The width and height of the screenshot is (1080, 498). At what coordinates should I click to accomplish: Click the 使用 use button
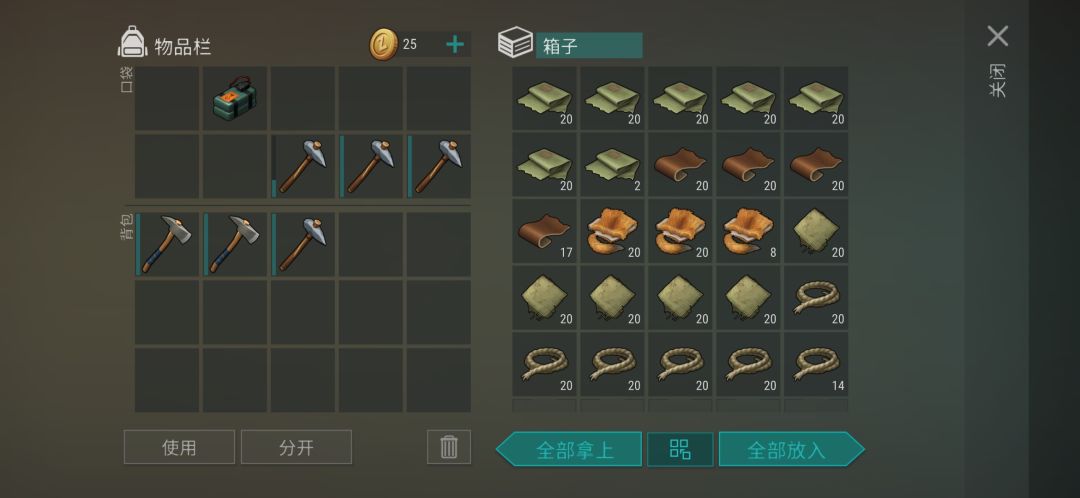coord(179,447)
